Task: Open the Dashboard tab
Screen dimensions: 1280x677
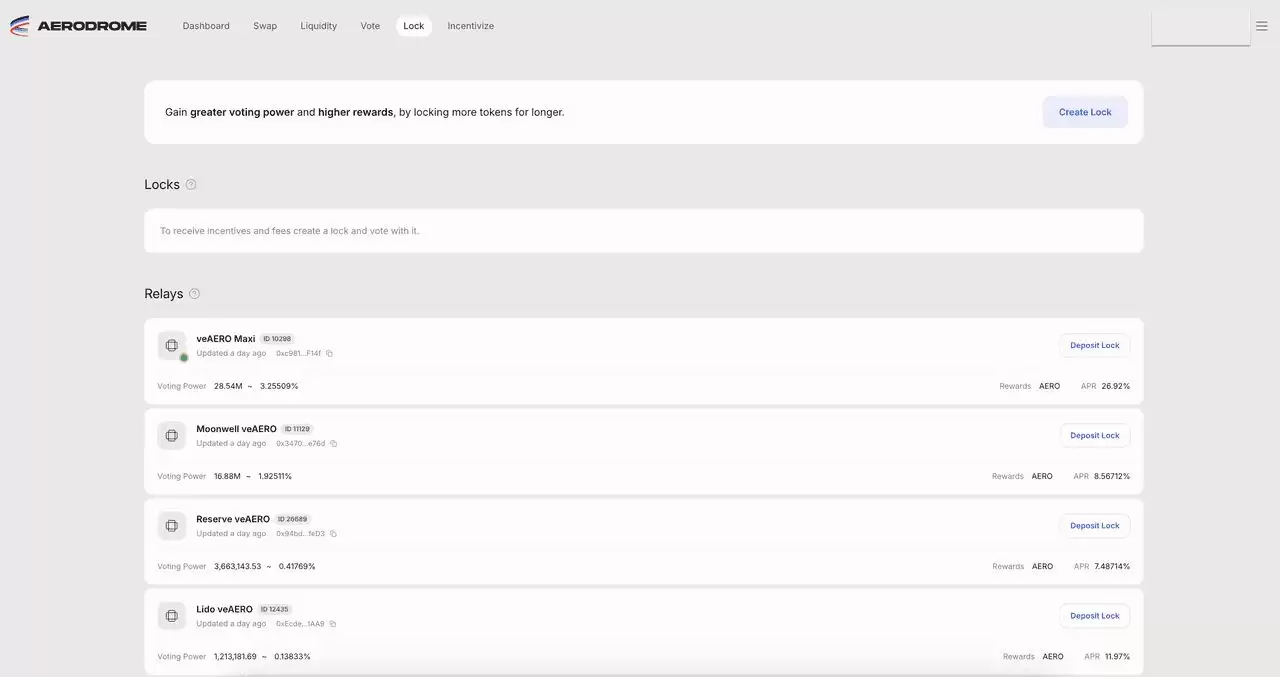Action: tap(206, 26)
